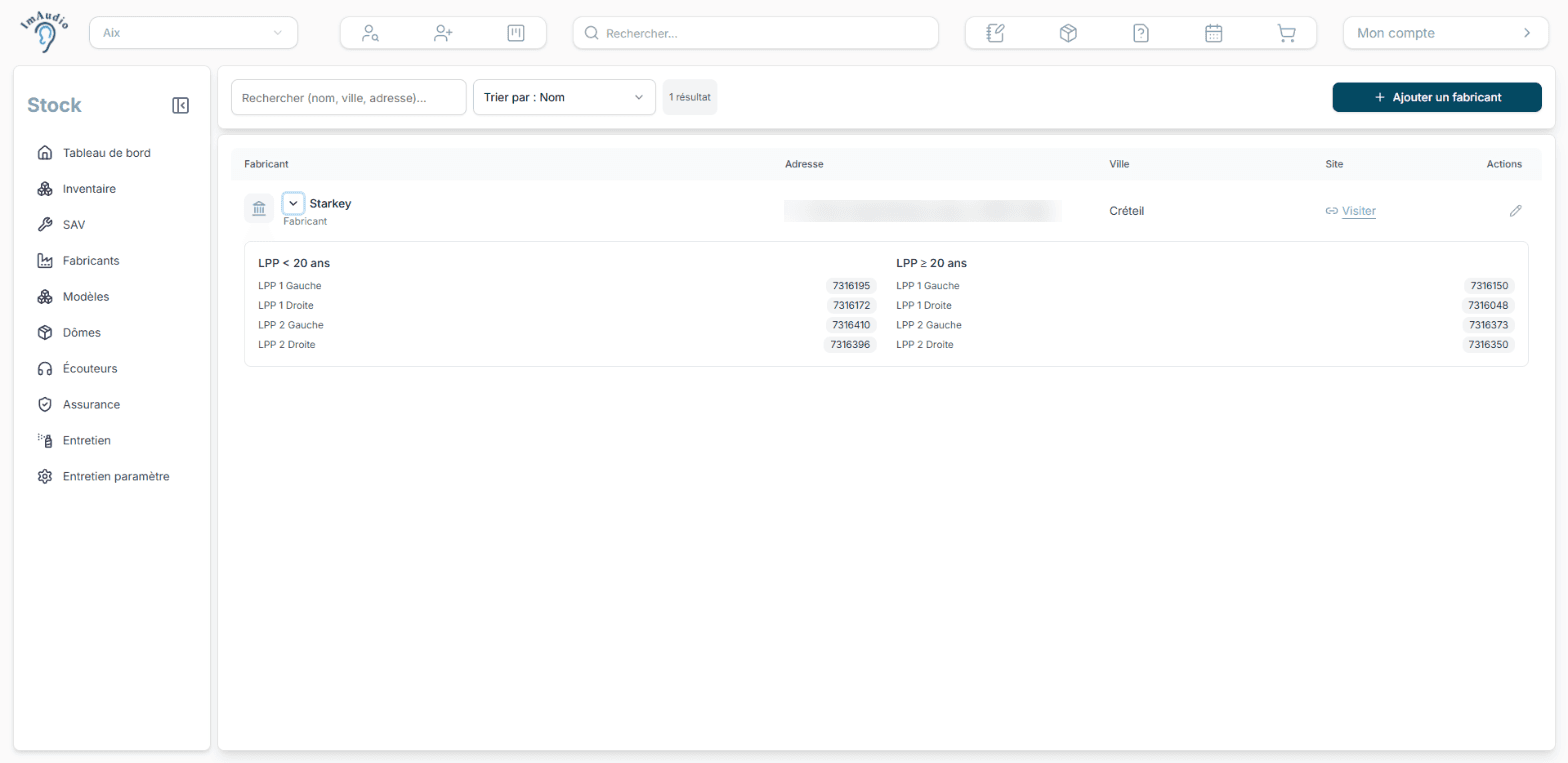1568x763 pixels.
Task: Open the Entretien section
Action: point(87,441)
